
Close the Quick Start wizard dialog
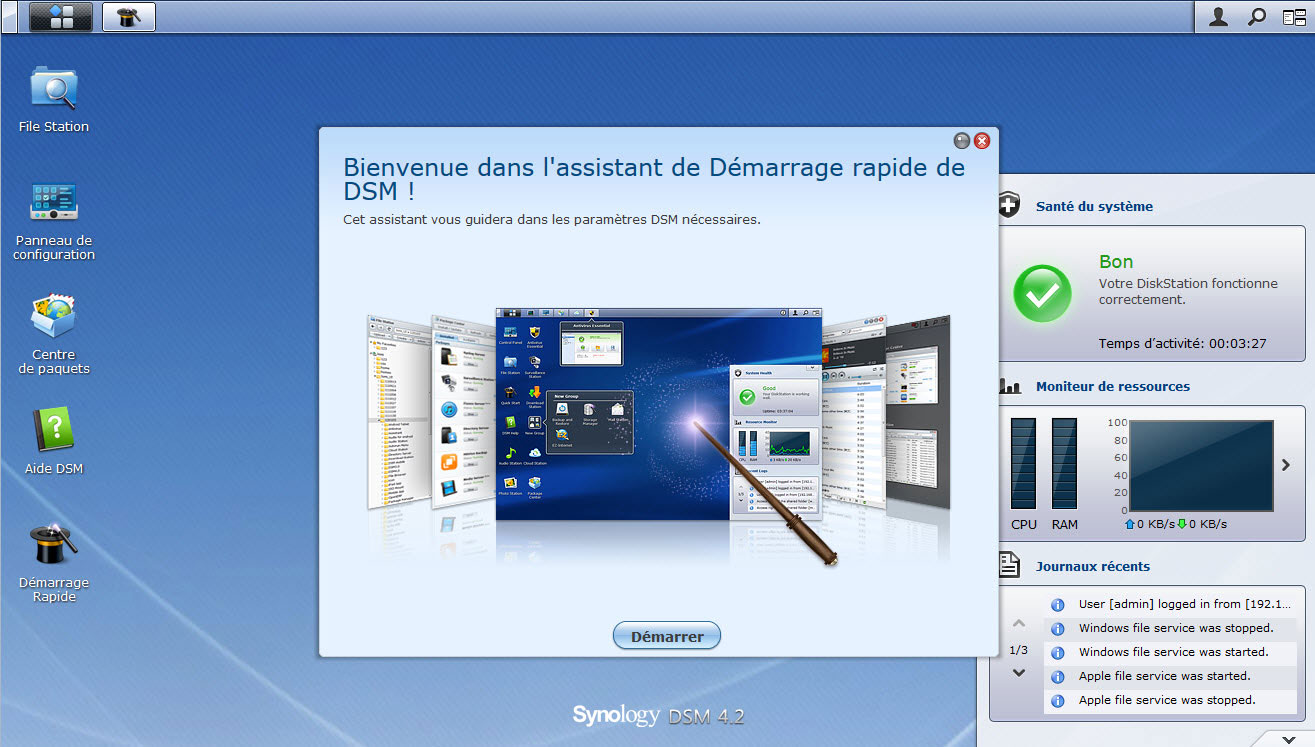(982, 141)
